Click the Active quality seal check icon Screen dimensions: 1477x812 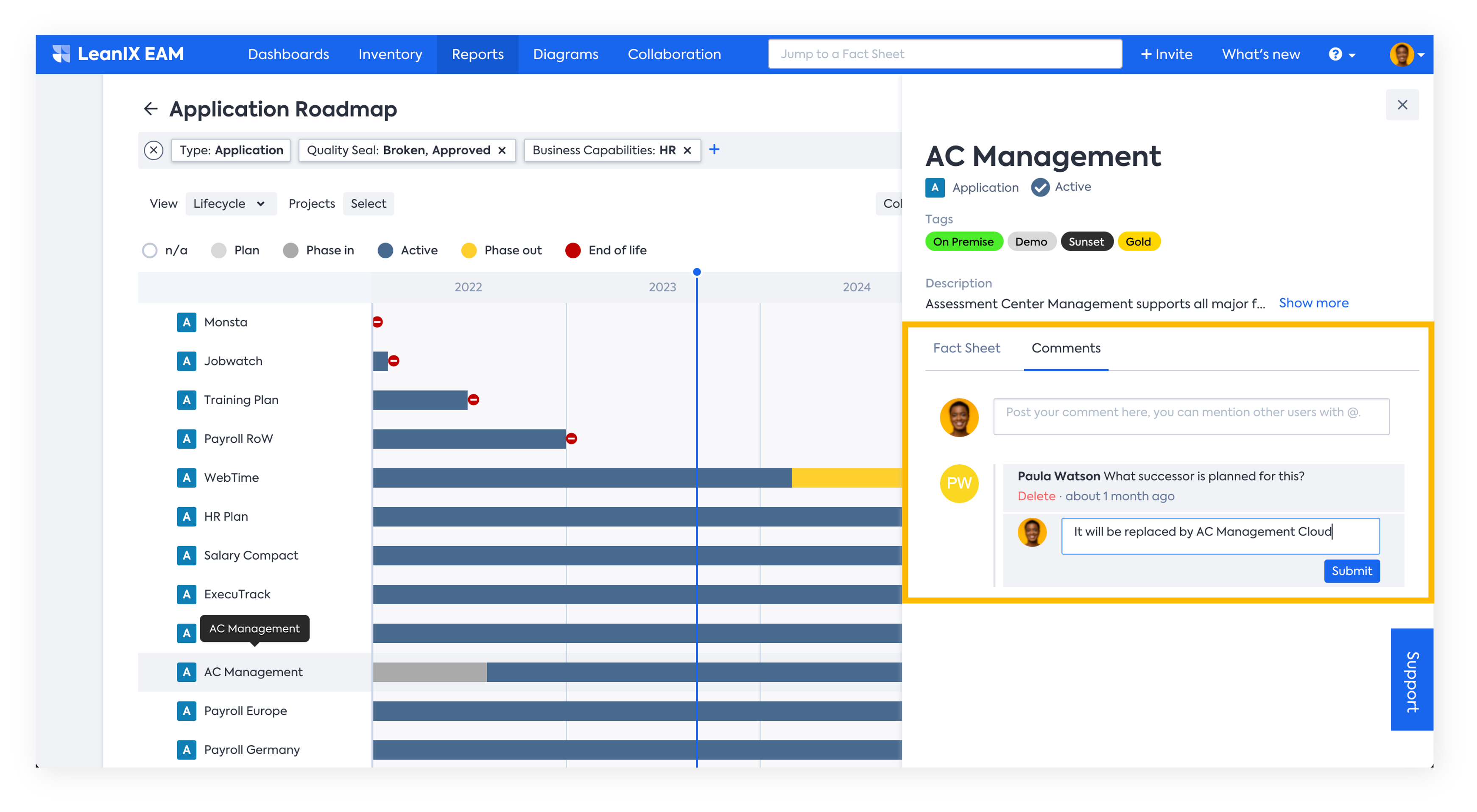click(x=1040, y=187)
